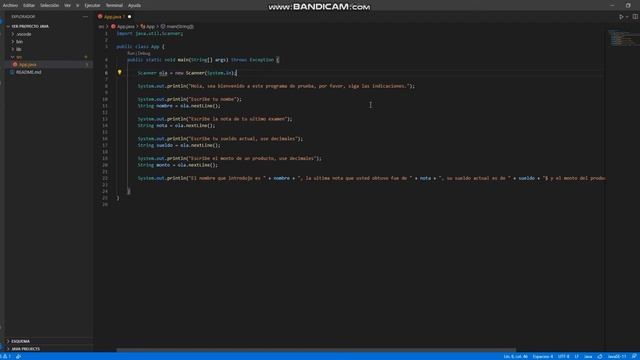Image resolution: width=640 pixels, height=360 pixels.
Task: Open the Ejecutar menu
Action: [92, 5]
